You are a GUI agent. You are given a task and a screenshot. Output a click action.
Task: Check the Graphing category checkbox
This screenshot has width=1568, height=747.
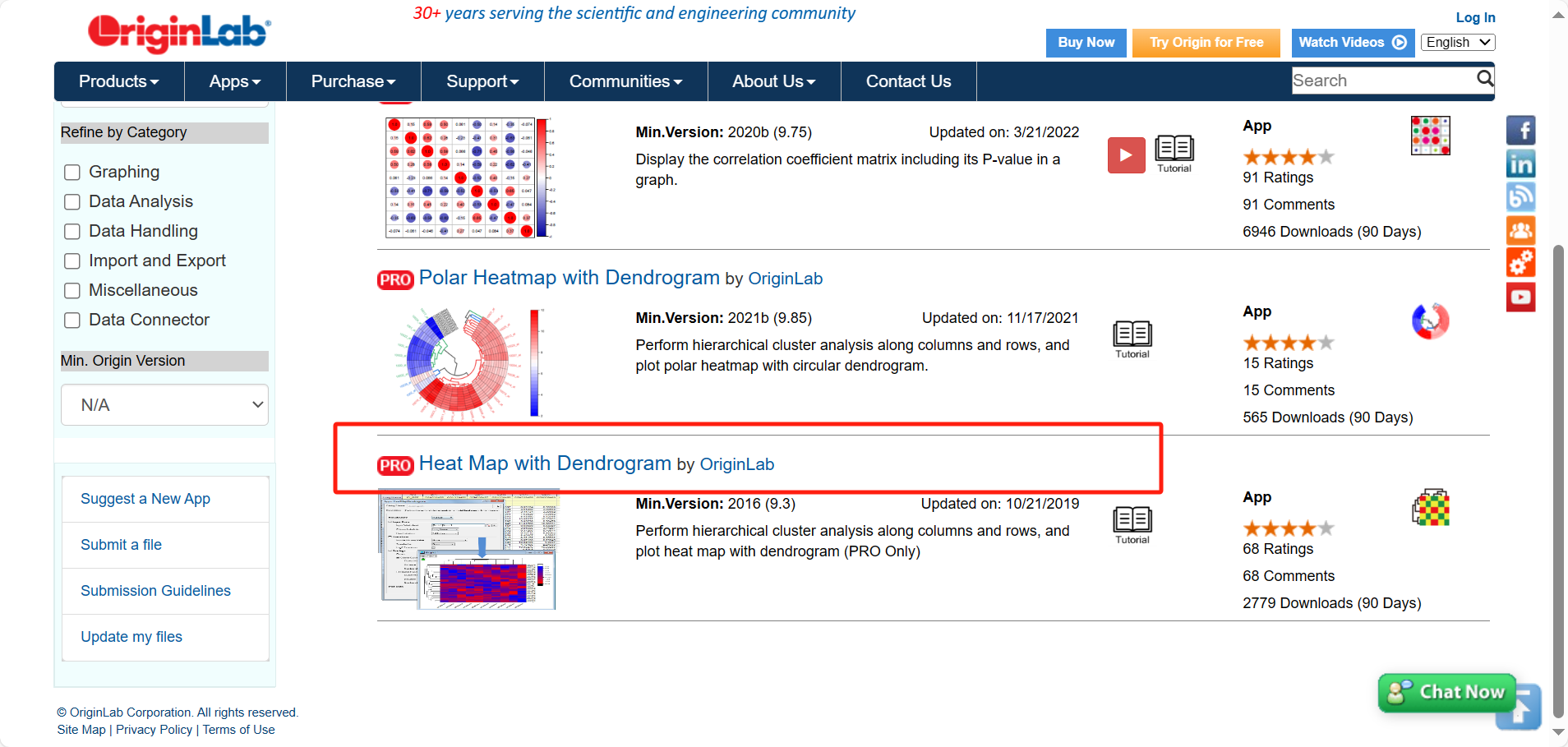click(x=72, y=173)
